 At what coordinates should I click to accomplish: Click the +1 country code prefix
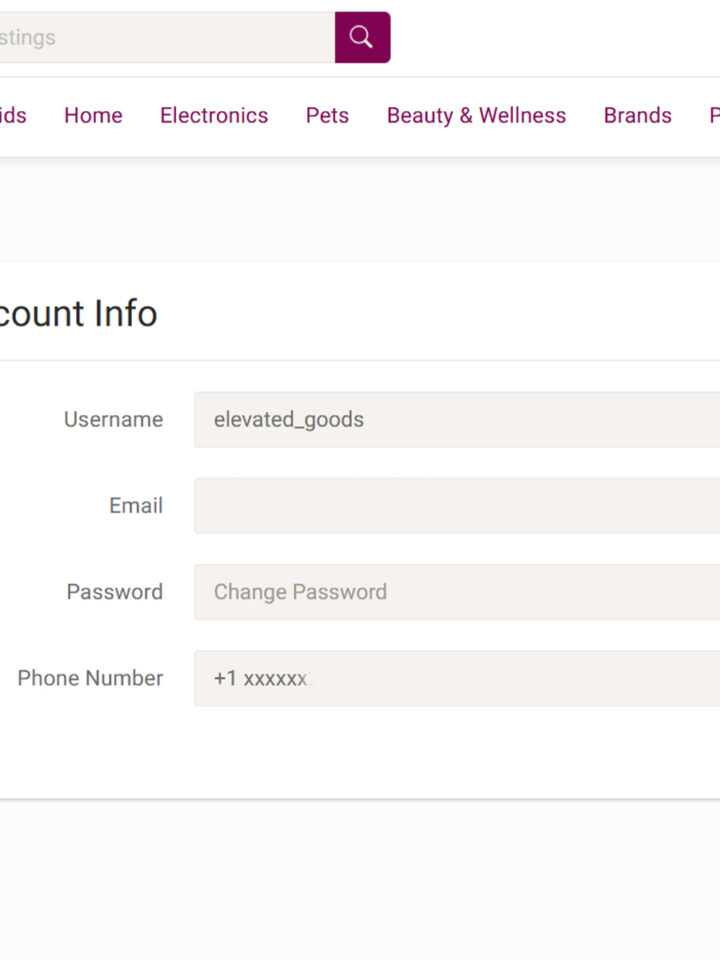pos(225,679)
